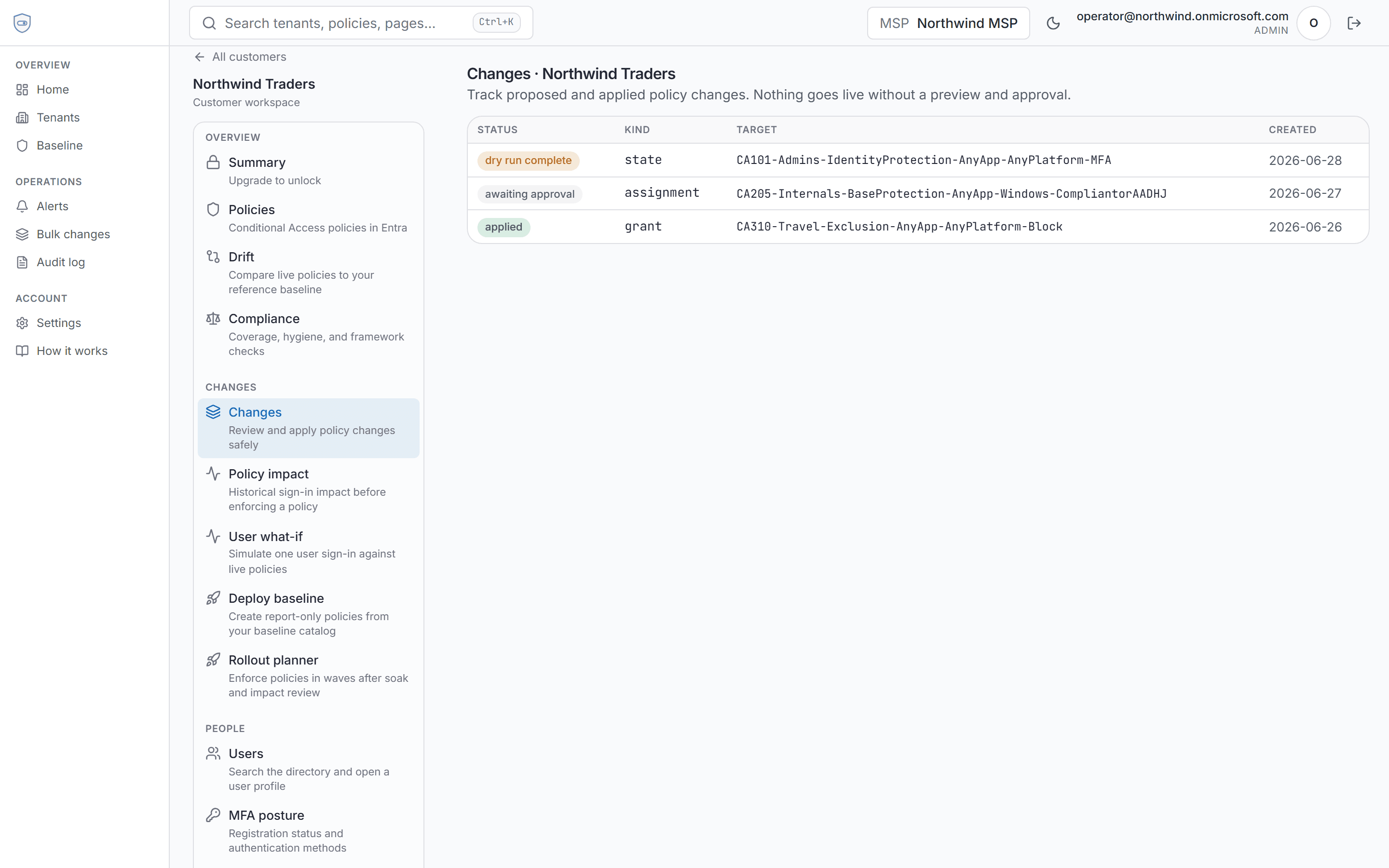Image resolution: width=1389 pixels, height=868 pixels.
Task: Open Bulk changes in sidebar
Action: (84, 234)
